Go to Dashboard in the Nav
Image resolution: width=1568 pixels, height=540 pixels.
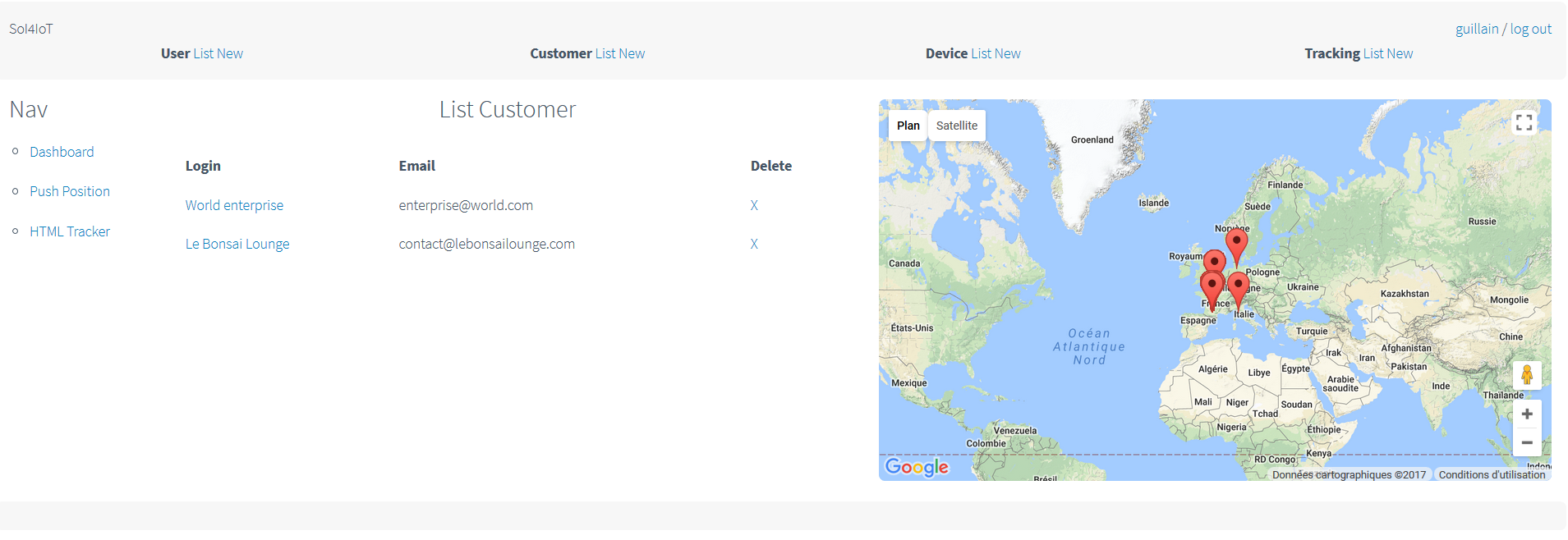pyautogui.click(x=62, y=152)
